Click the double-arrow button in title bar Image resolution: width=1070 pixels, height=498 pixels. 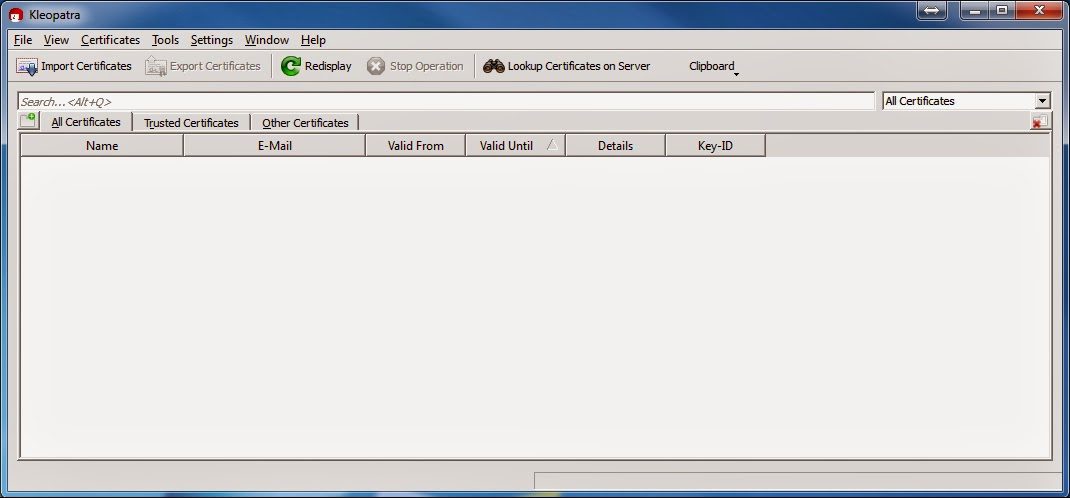[932, 10]
